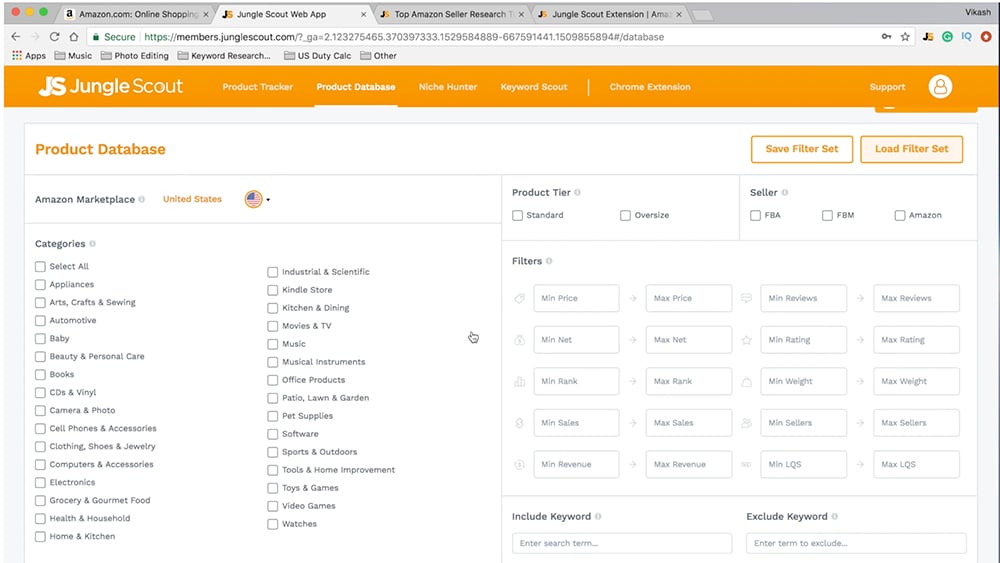Click the Include Keyword search term field
1000x563 pixels.
(622, 543)
